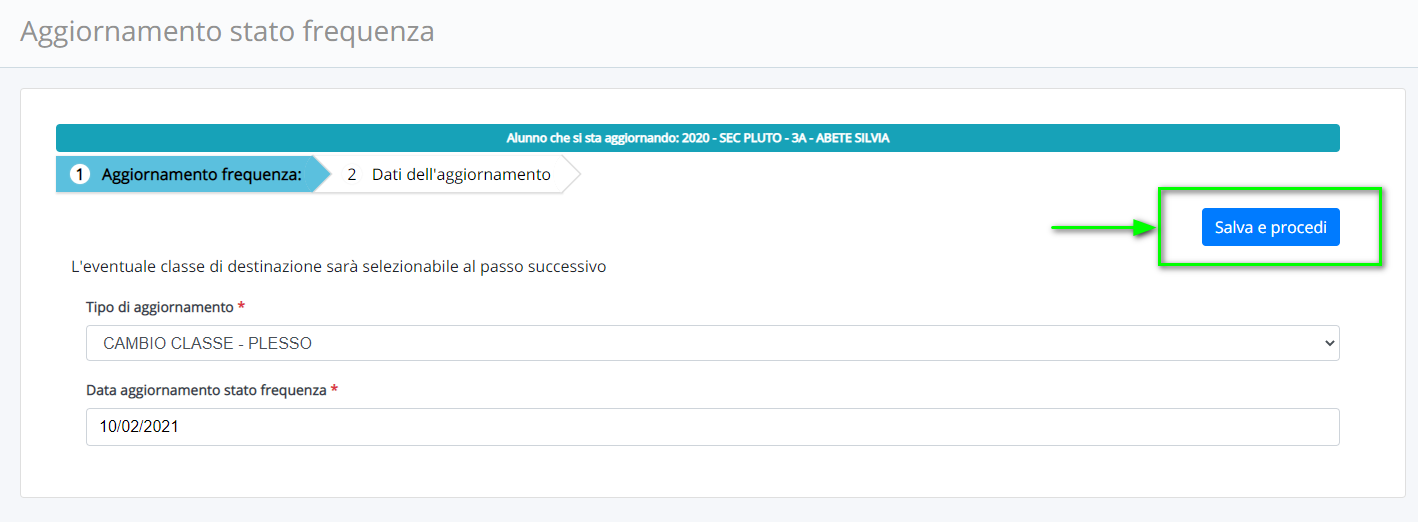The height and width of the screenshot is (522, 1418).
Task: Click the green arrow pointing to Salva
Action: (x=1103, y=228)
